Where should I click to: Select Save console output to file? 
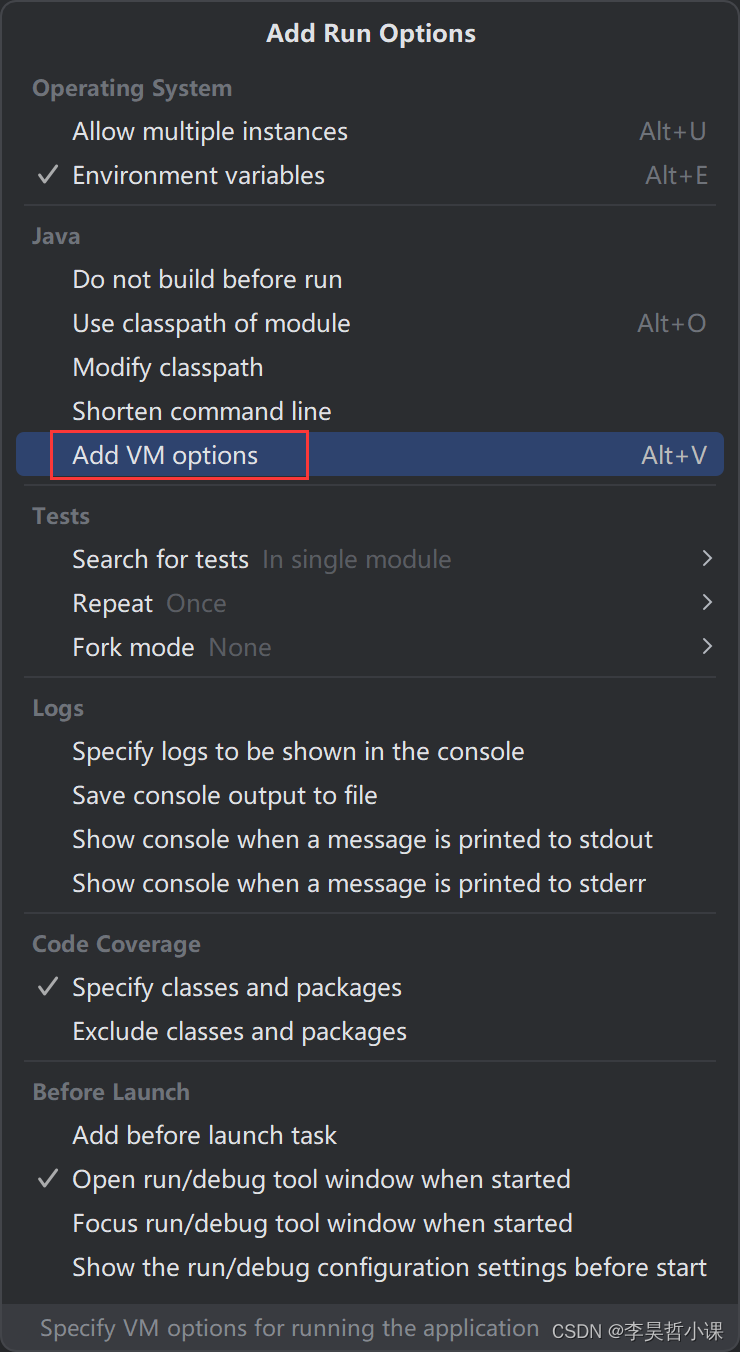tap(370, 795)
